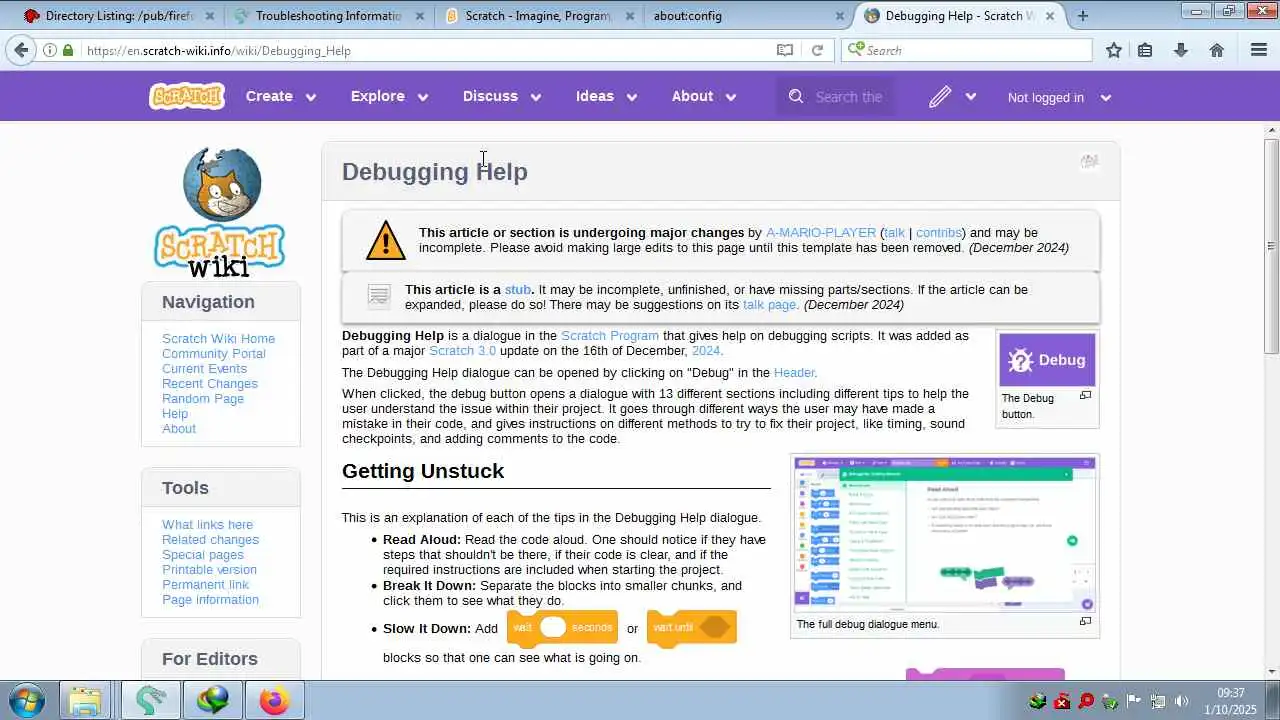The height and width of the screenshot is (720, 1280).
Task: Click the wait until block image
Action: tap(692, 628)
